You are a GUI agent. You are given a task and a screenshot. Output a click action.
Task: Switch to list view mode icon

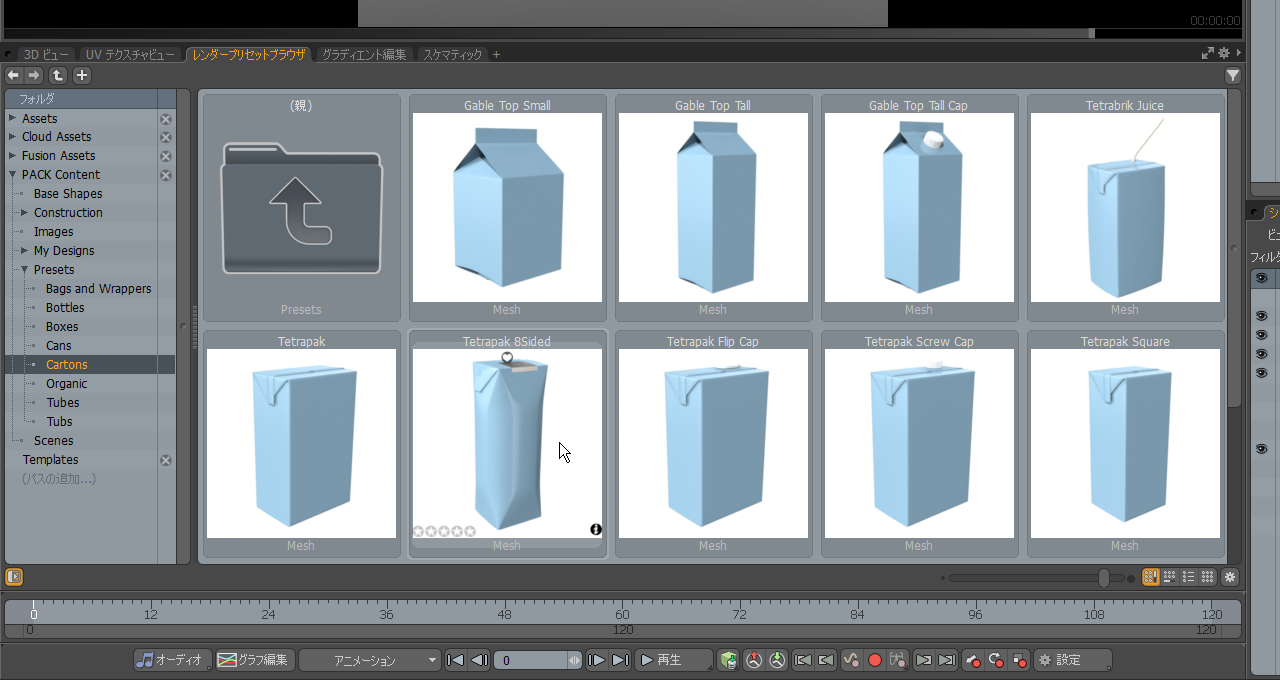(1188, 577)
